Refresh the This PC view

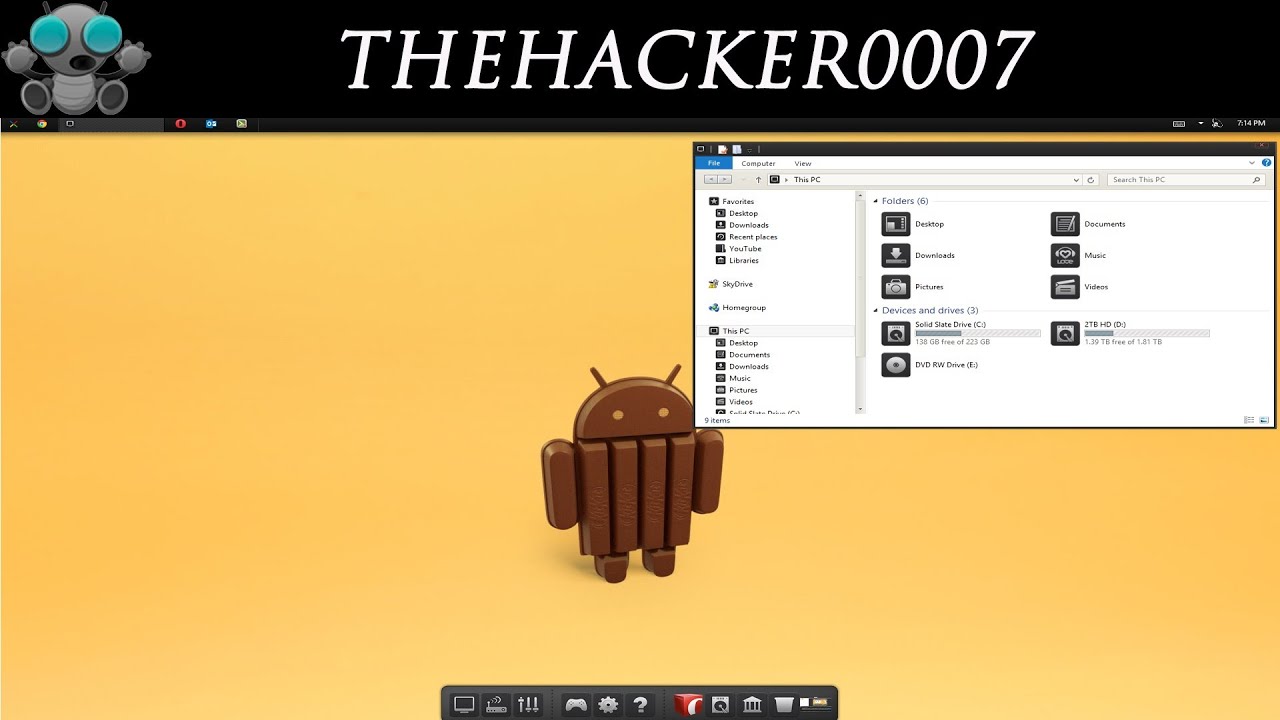pos(1090,180)
